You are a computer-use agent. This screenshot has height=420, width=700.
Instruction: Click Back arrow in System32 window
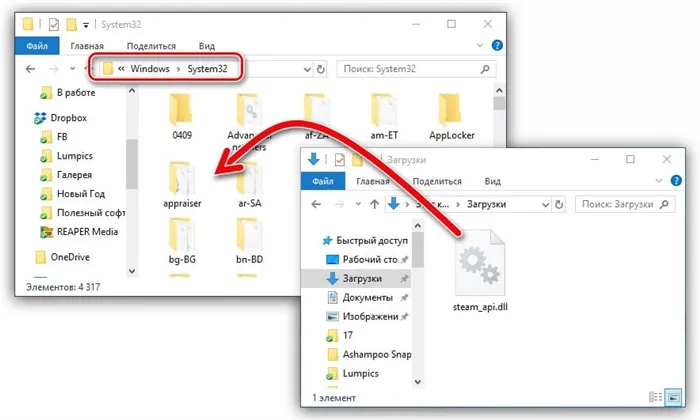(x=30, y=69)
